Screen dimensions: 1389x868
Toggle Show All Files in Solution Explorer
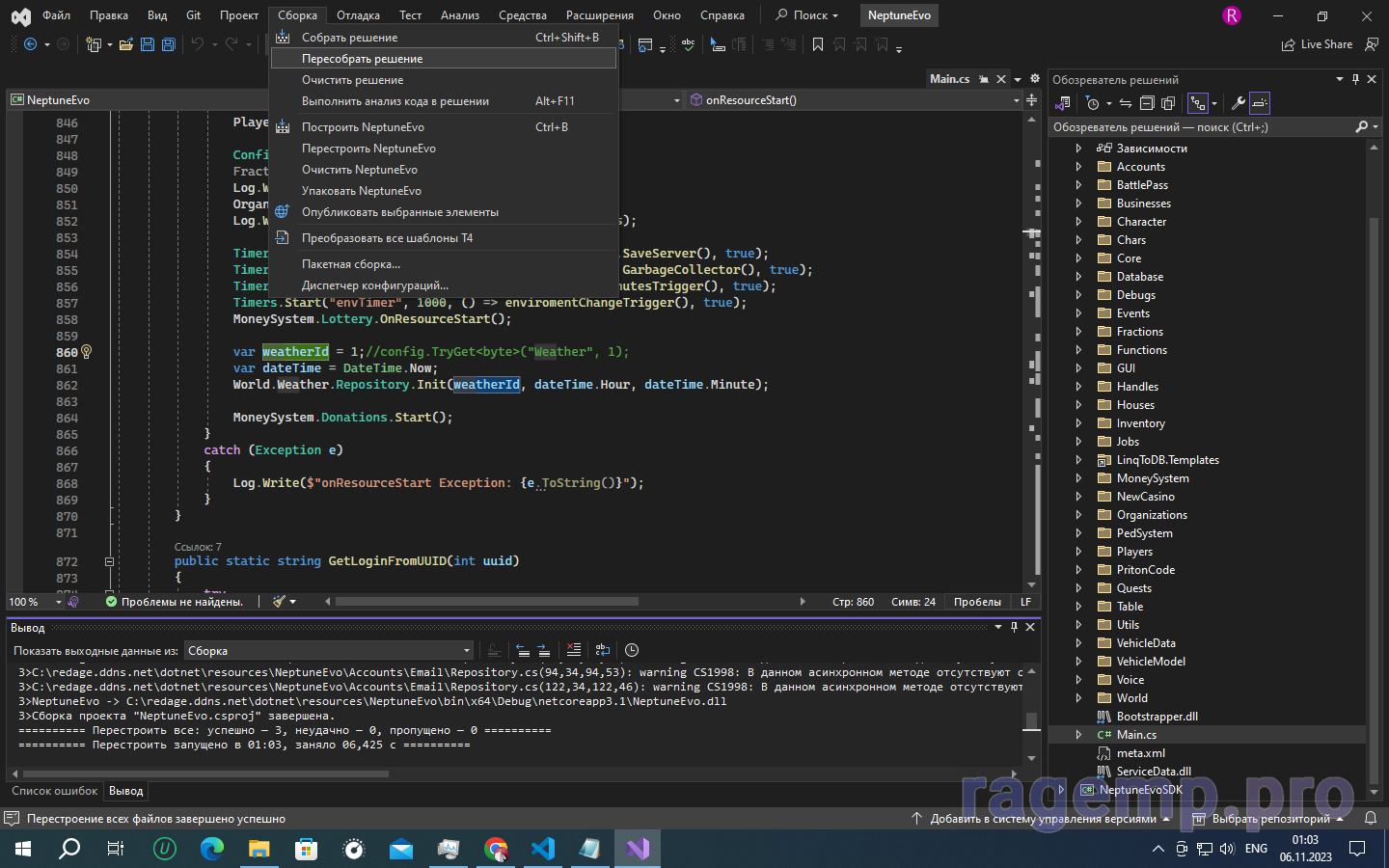tap(1168, 103)
